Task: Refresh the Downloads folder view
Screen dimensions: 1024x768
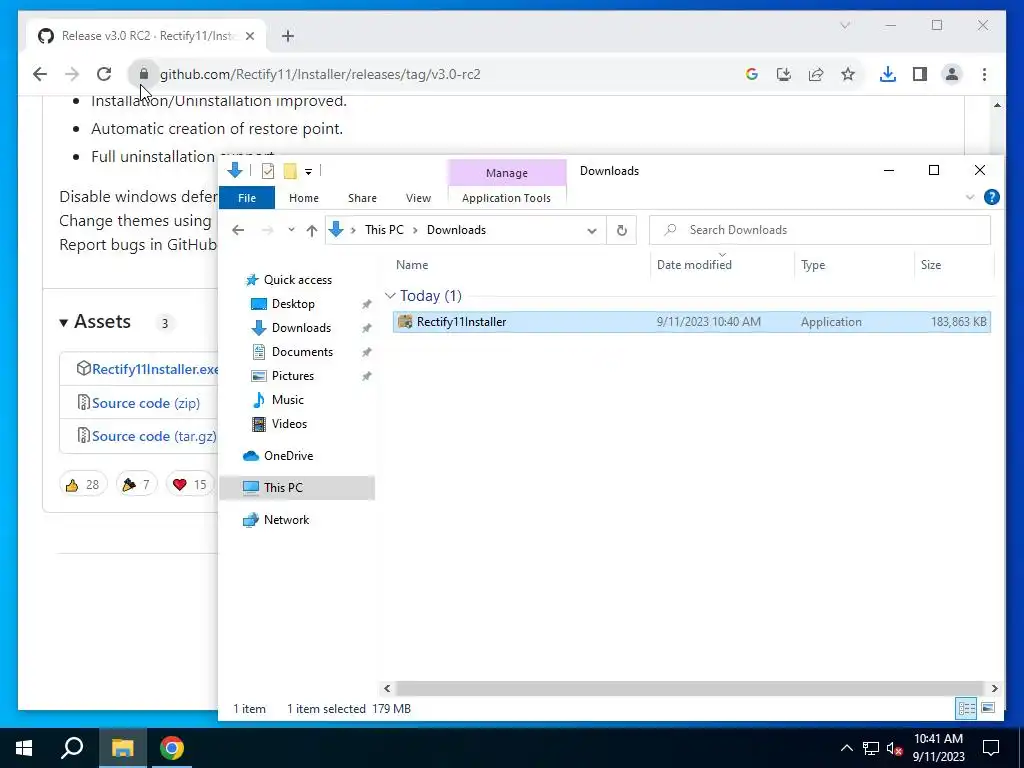Action: point(622,230)
